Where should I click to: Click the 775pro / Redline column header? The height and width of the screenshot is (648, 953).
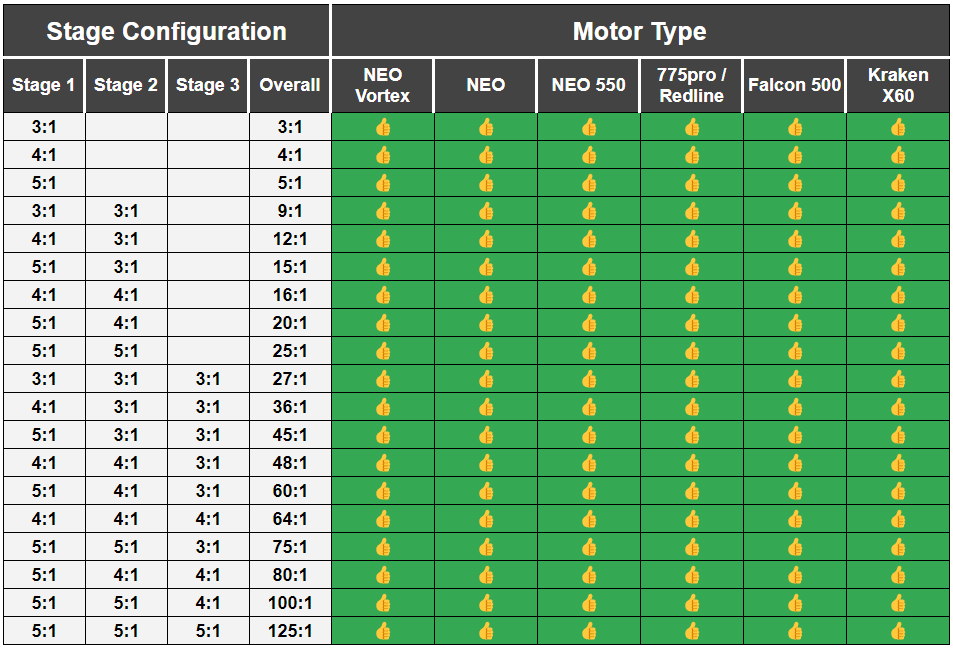point(692,86)
